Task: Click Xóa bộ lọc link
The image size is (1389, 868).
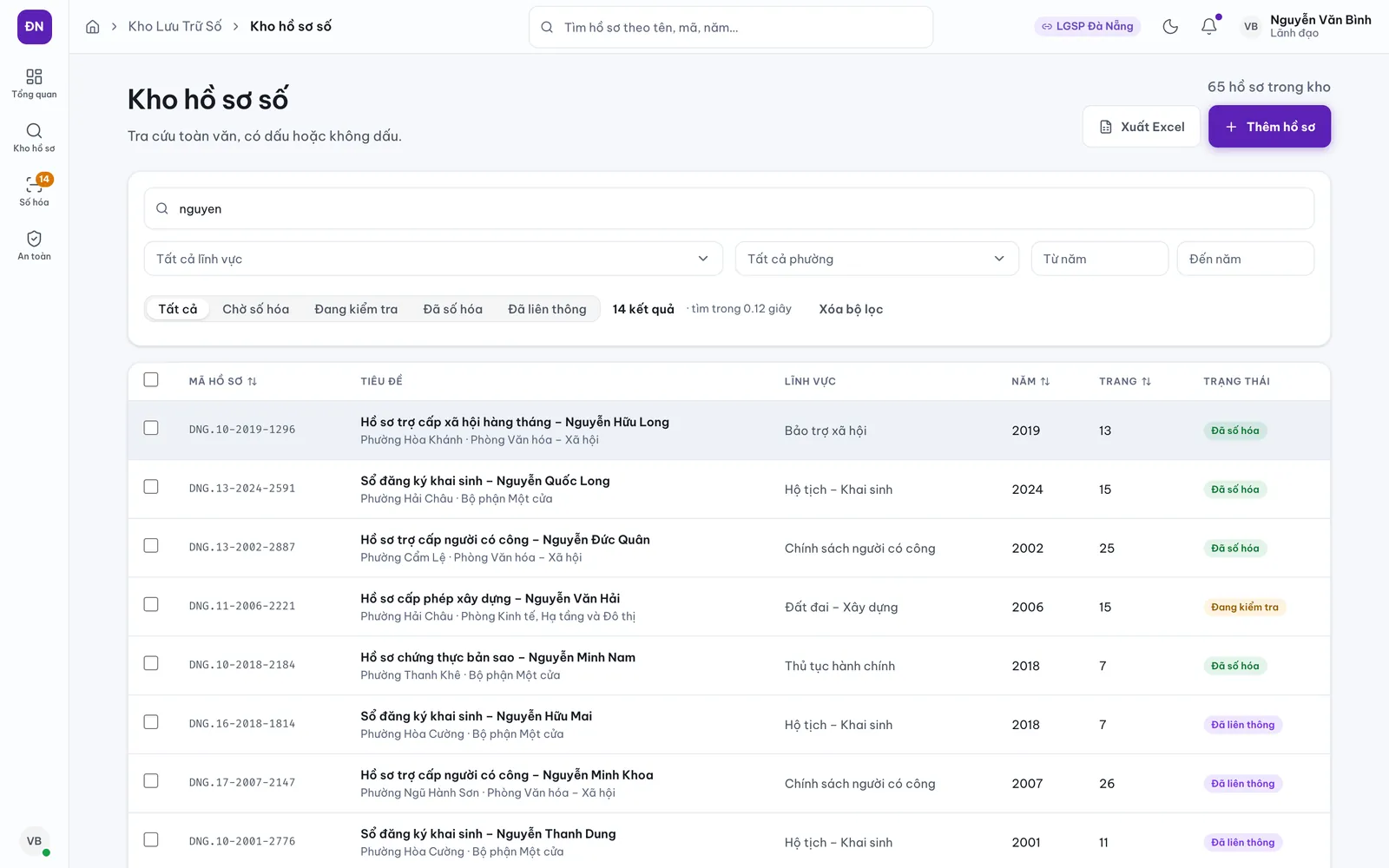Action: (851, 309)
